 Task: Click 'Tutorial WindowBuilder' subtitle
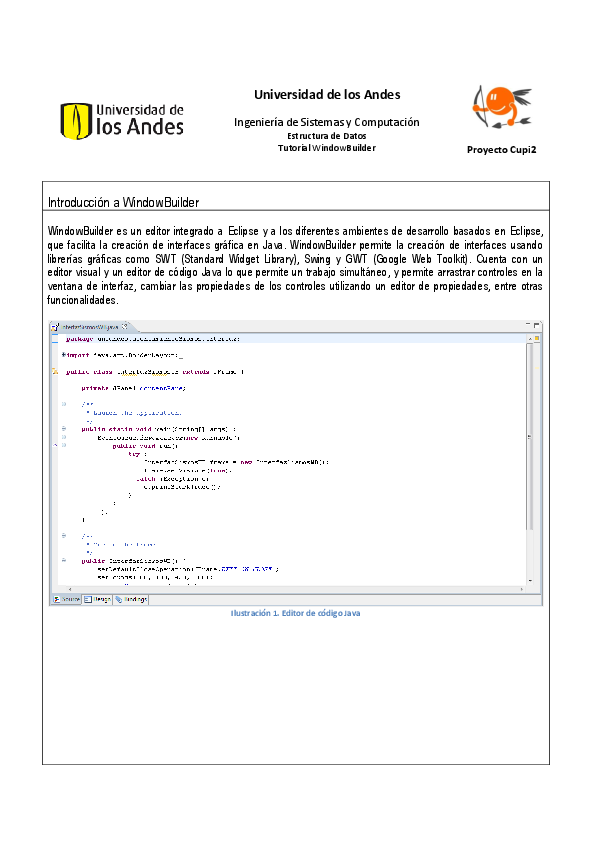(326, 148)
